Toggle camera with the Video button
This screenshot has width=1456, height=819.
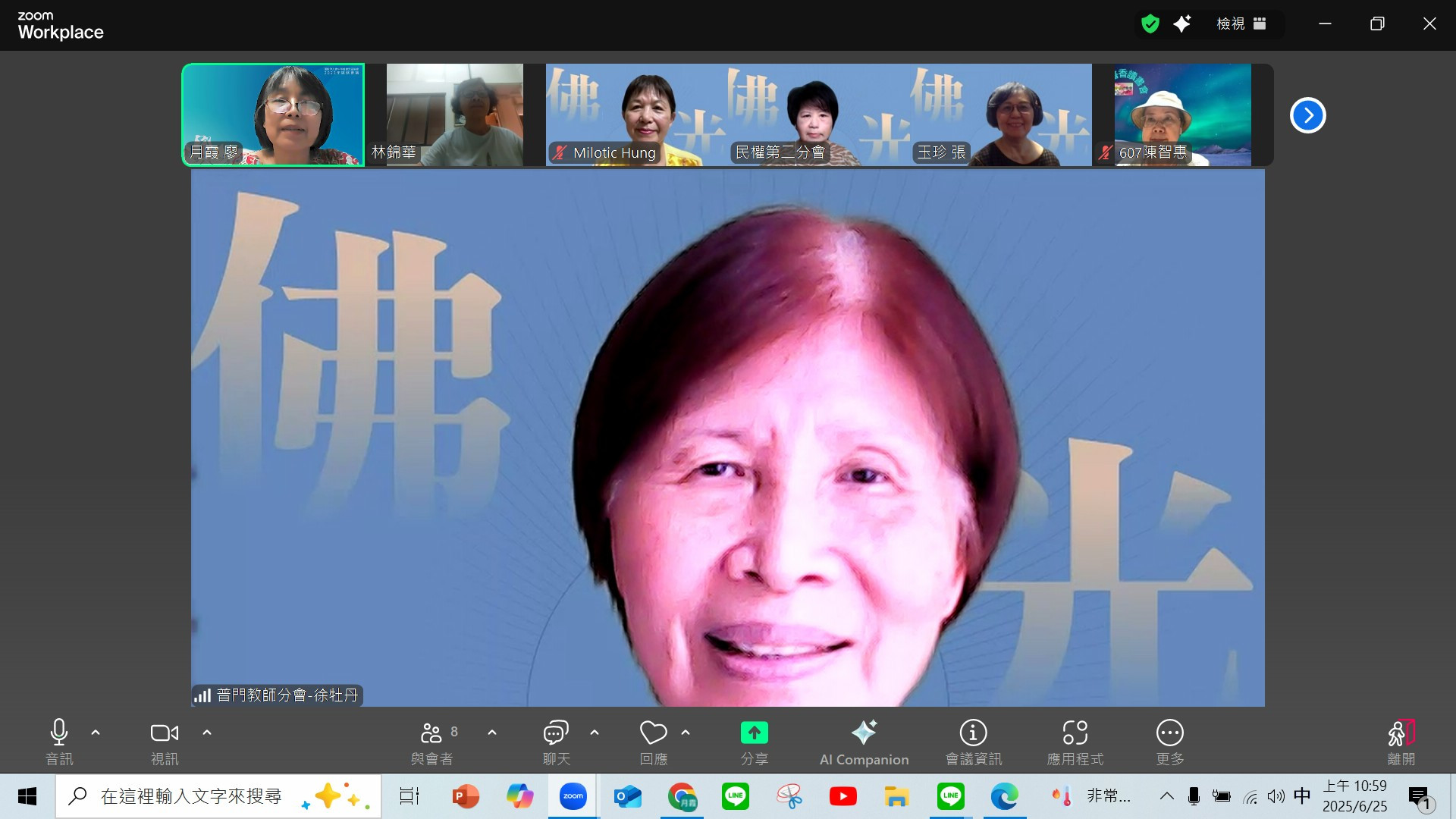tap(164, 733)
